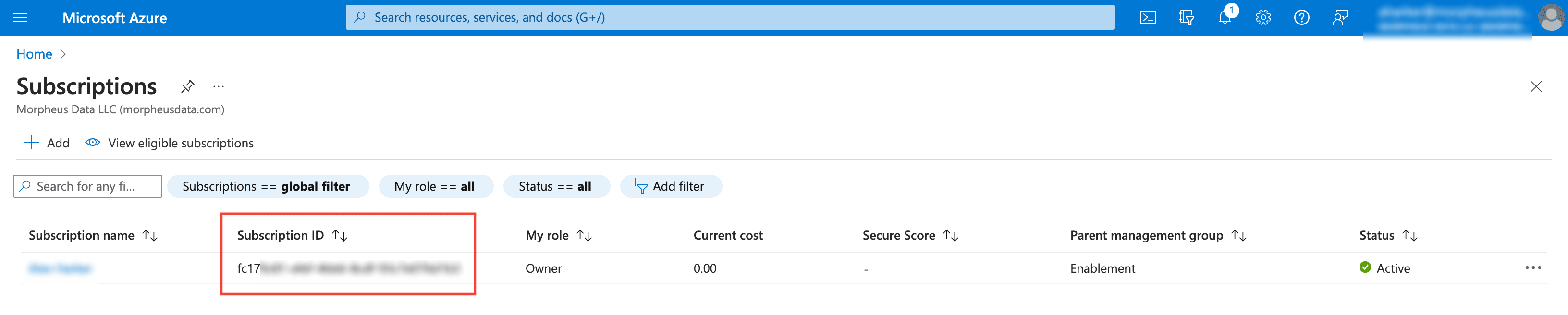
Task: Open the row actions ellipsis for the subscription
Action: (x=1533, y=267)
